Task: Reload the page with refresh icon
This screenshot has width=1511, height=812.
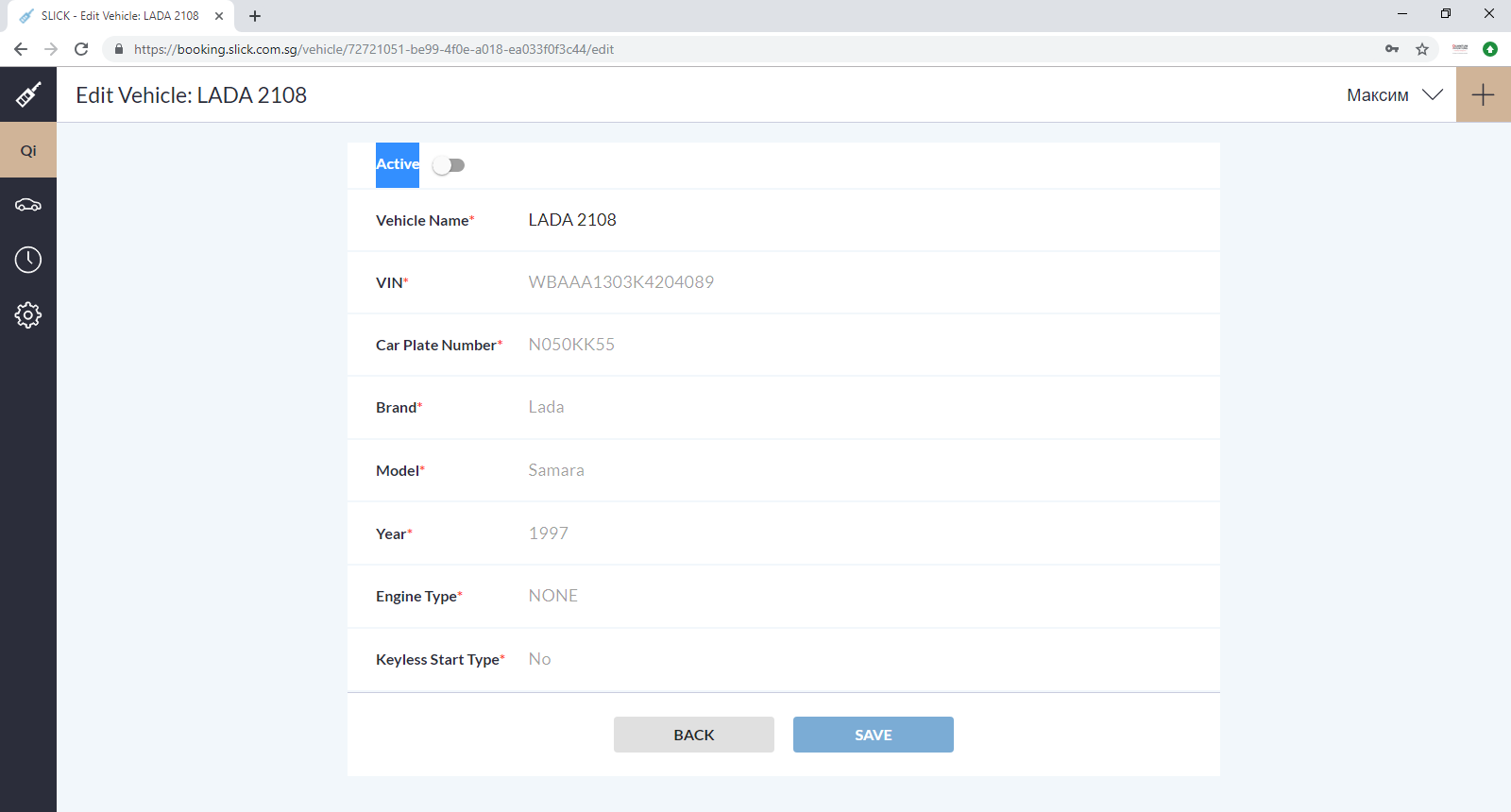Action: pyautogui.click(x=81, y=49)
